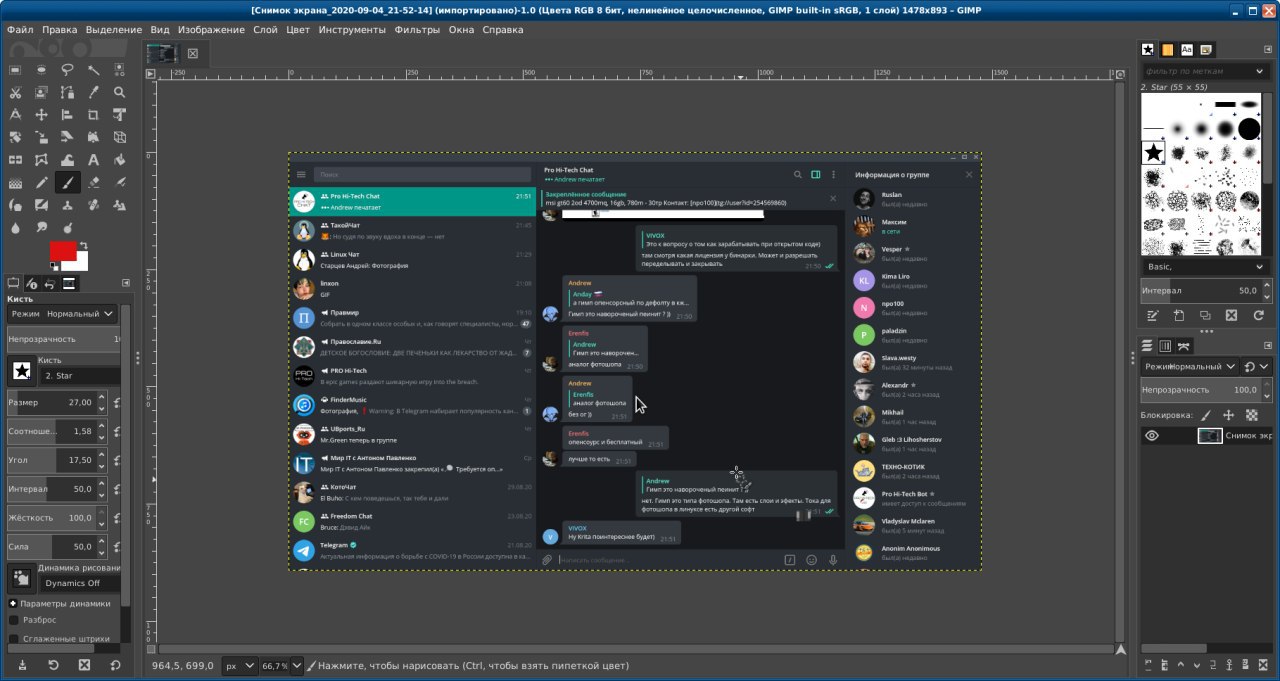Click the red foreground color swatch
Screen dimensions: 1280x681
pos(62,249)
